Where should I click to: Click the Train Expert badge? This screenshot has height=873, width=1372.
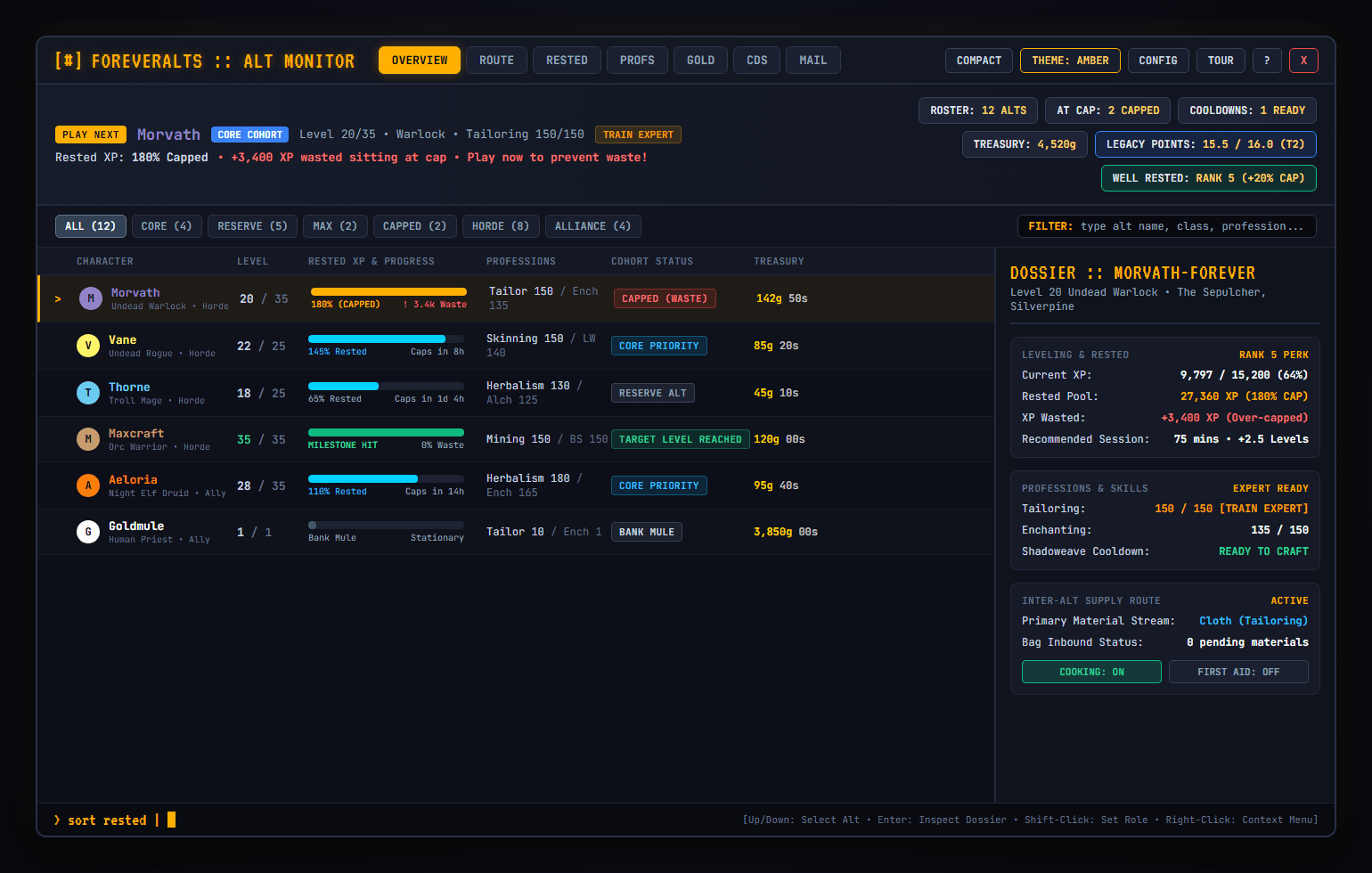638,135
